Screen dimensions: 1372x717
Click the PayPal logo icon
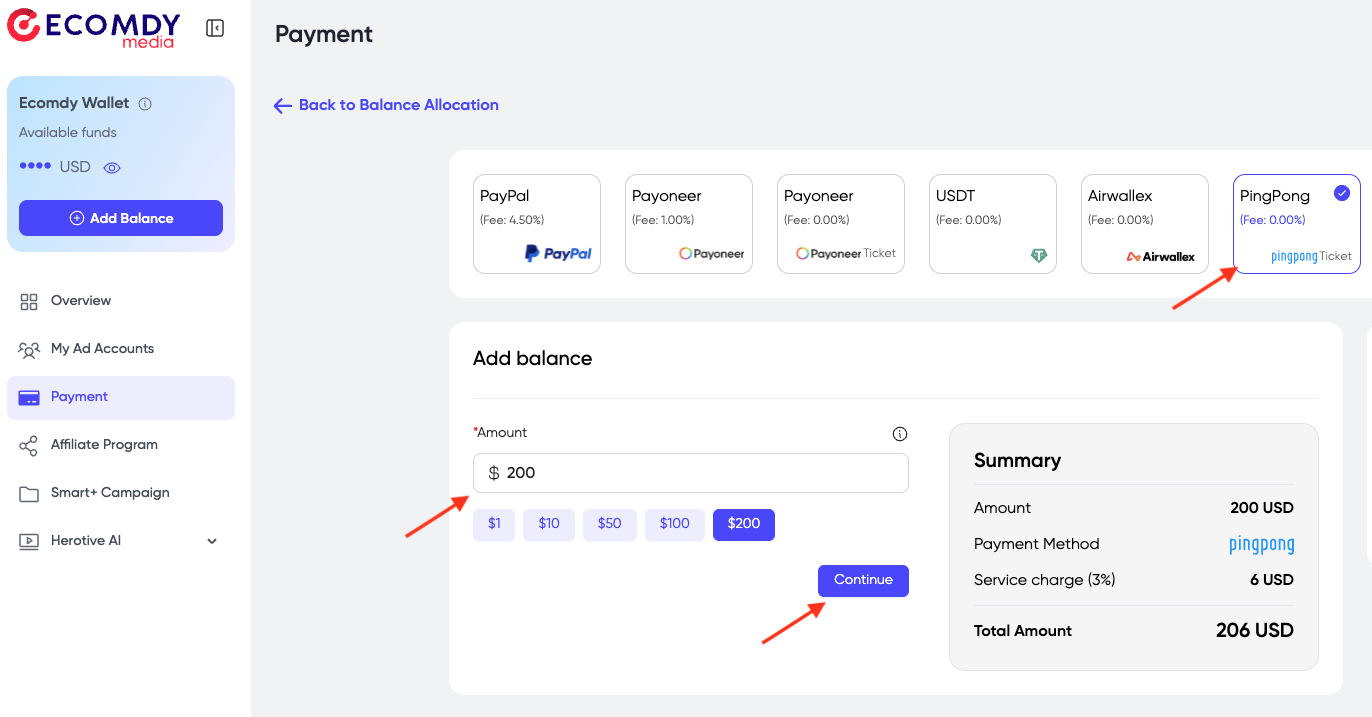pos(558,254)
